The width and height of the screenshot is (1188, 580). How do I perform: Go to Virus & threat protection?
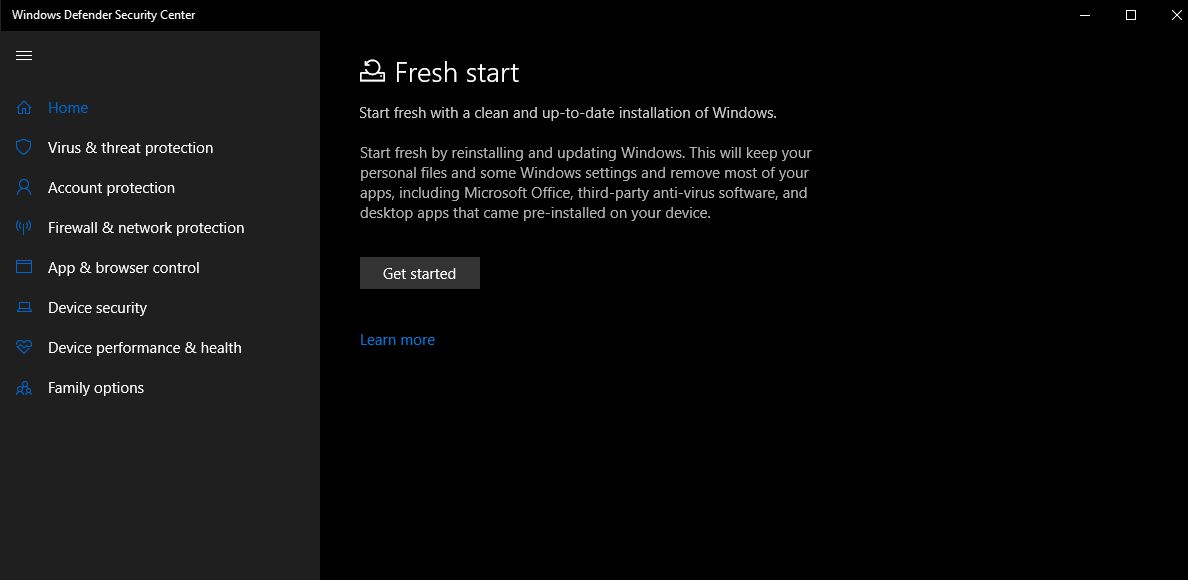[x=130, y=148]
